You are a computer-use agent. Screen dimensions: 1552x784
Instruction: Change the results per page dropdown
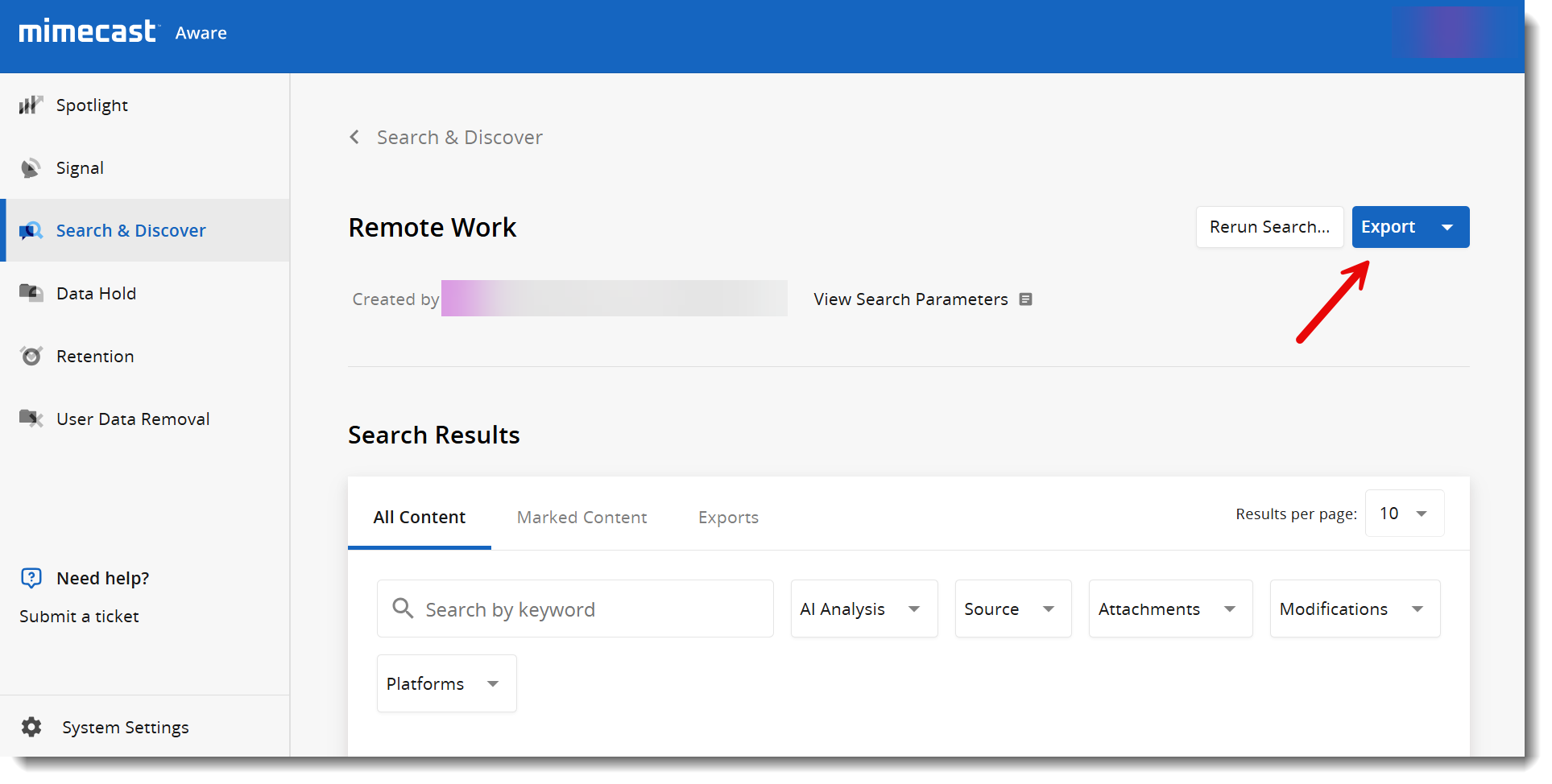1404,514
